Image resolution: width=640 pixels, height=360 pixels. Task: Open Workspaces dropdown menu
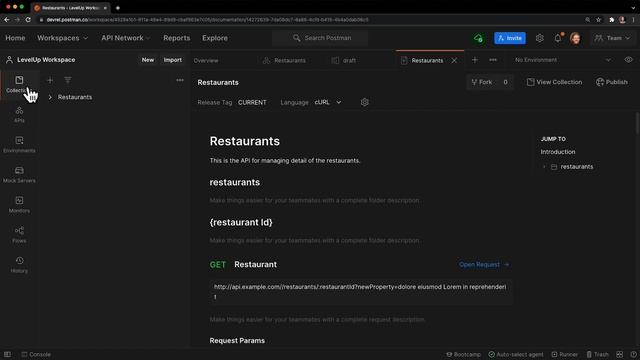pos(62,38)
